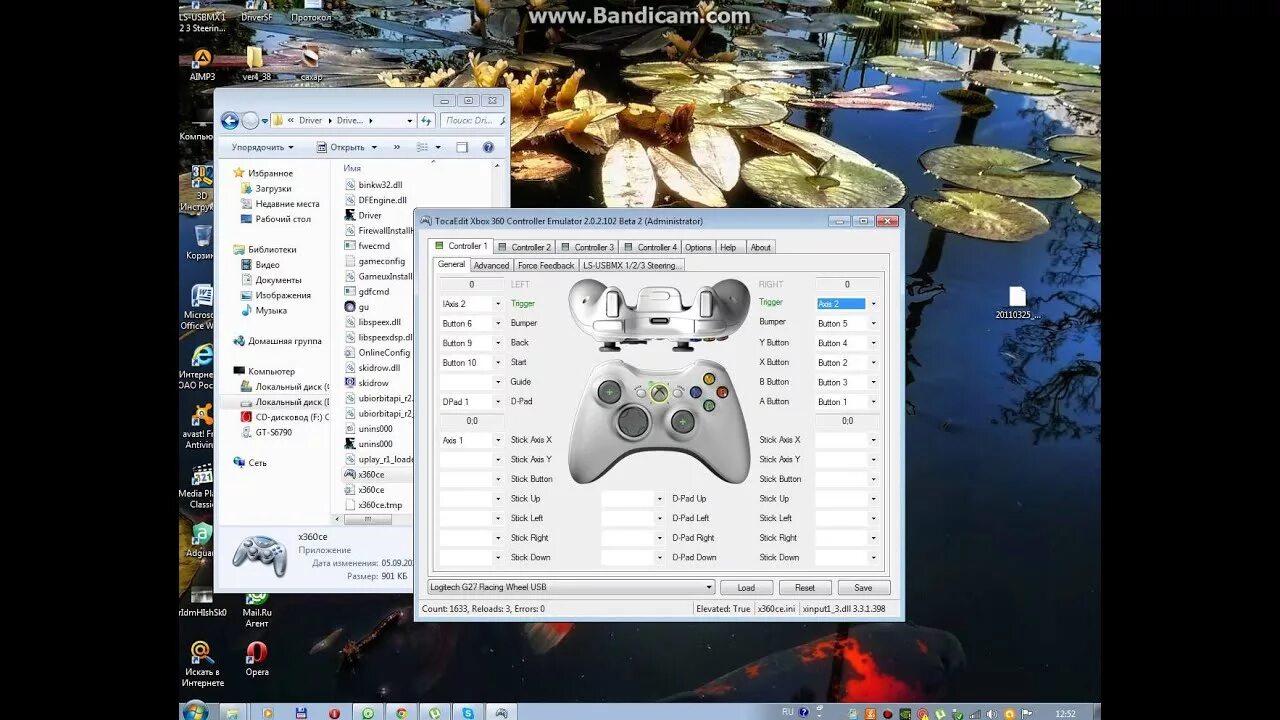The width and height of the screenshot is (1280, 720).
Task: Open the About tab
Action: tap(760, 247)
